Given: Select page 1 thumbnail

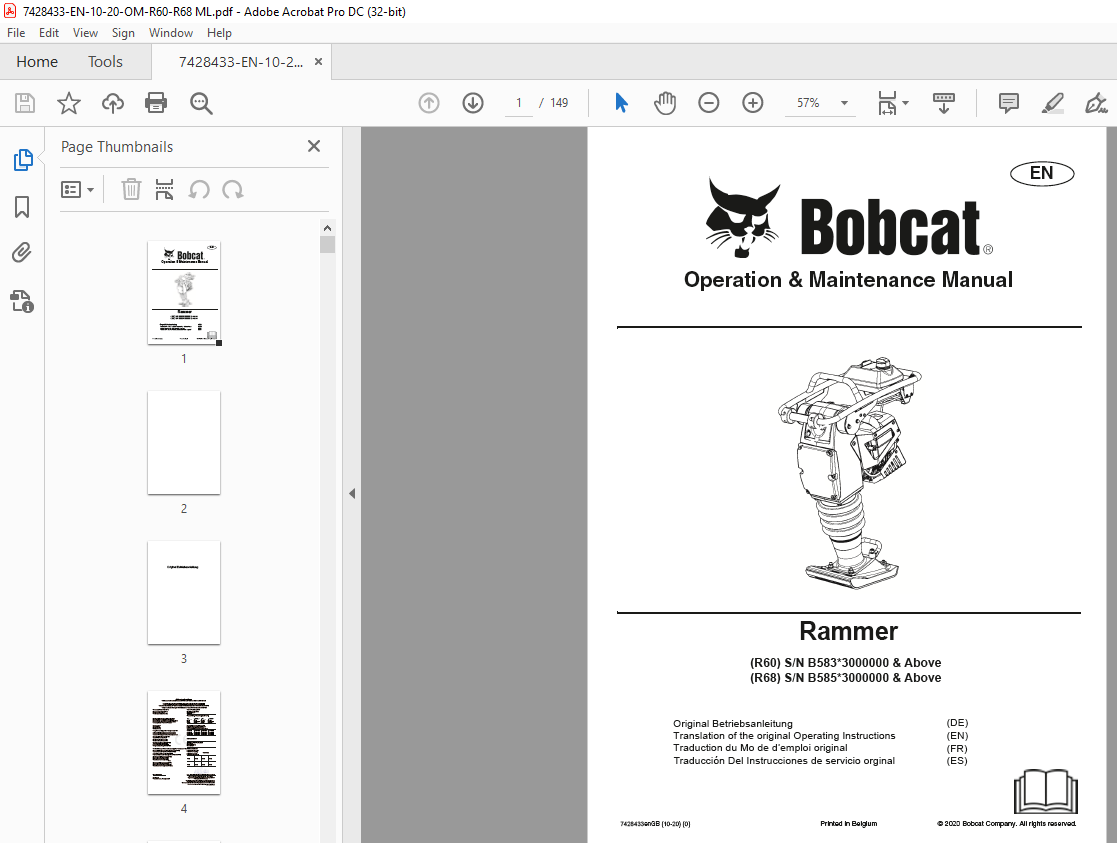Looking at the screenshot, I should pos(184,293).
